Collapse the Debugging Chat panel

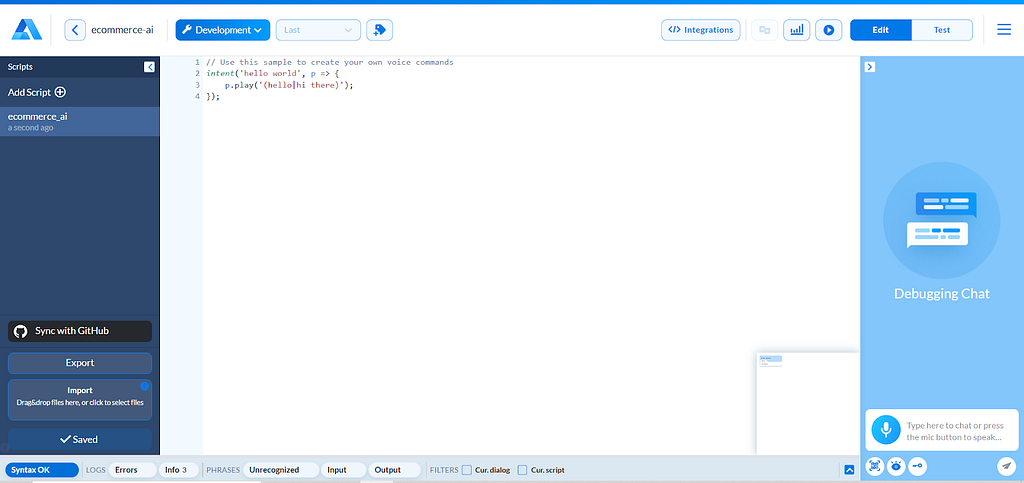pyautogui.click(x=869, y=67)
